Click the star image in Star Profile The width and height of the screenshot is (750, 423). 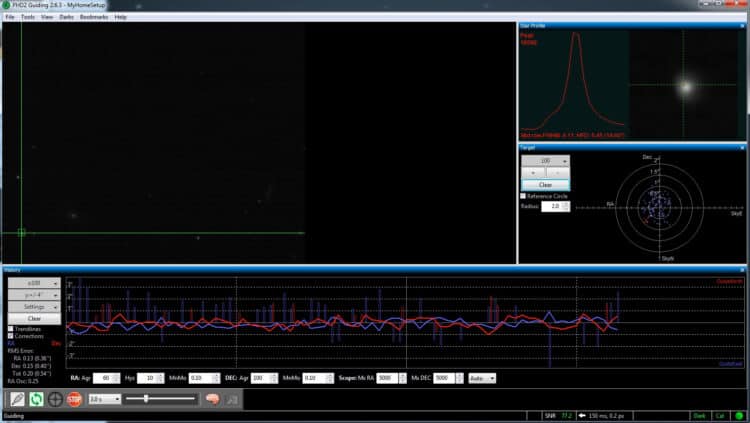(686, 87)
